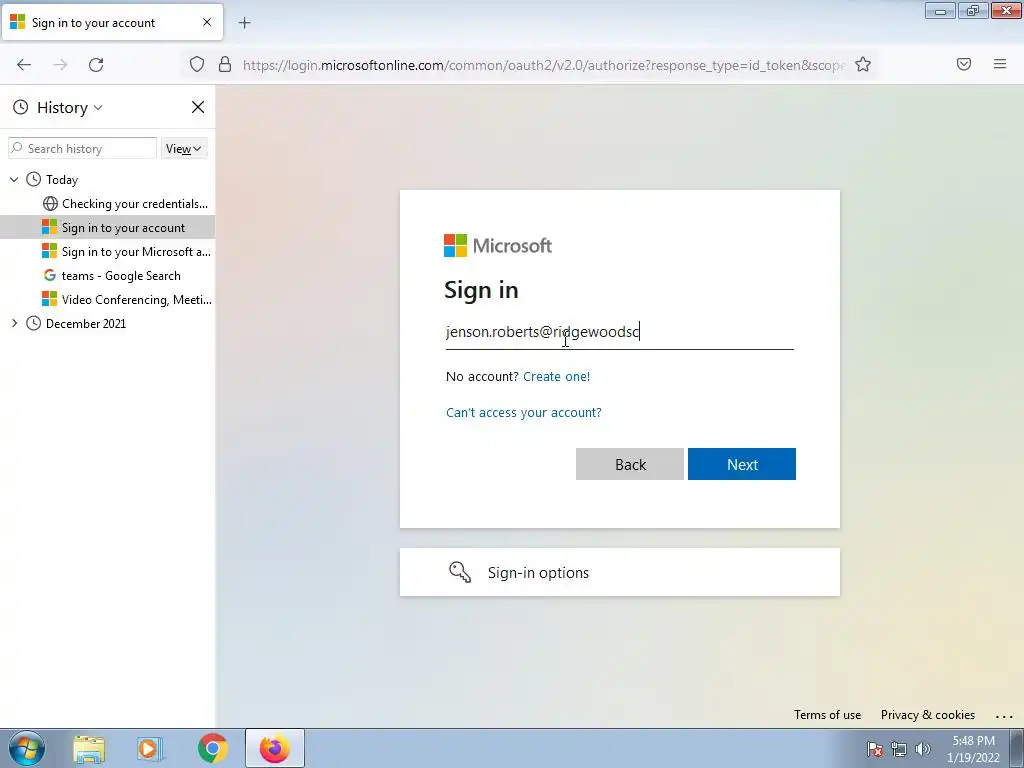The image size is (1024, 768).
Task: Collapse the Today history group
Action: pos(14,179)
